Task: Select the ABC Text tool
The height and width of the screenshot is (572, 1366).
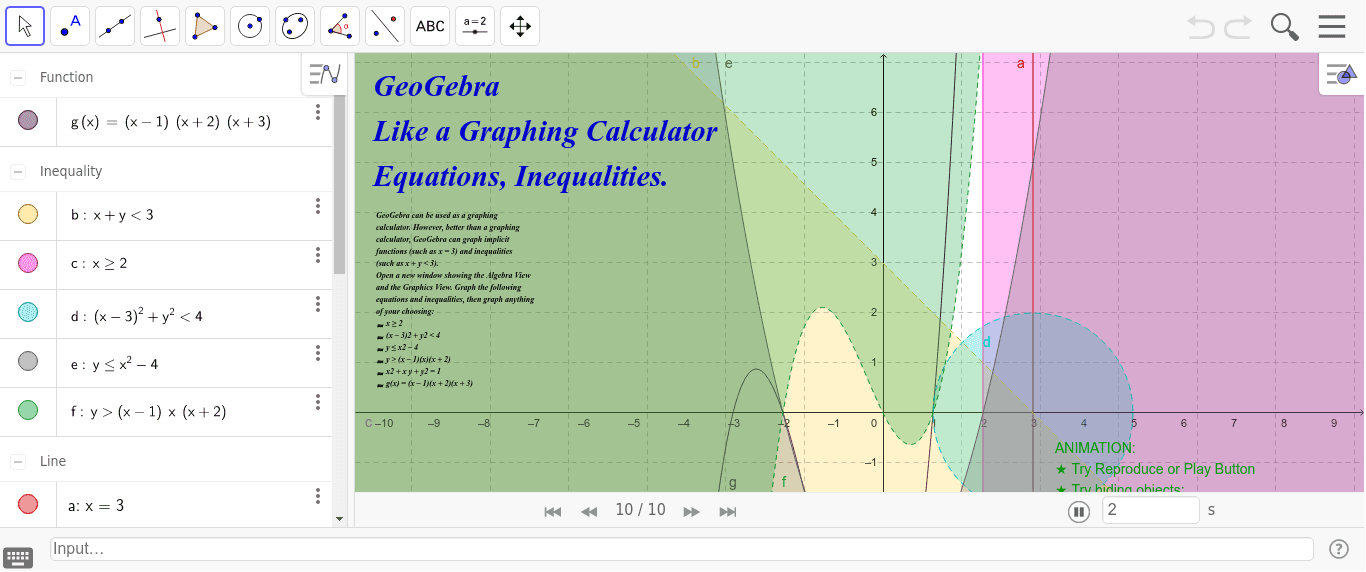Action: (x=430, y=26)
